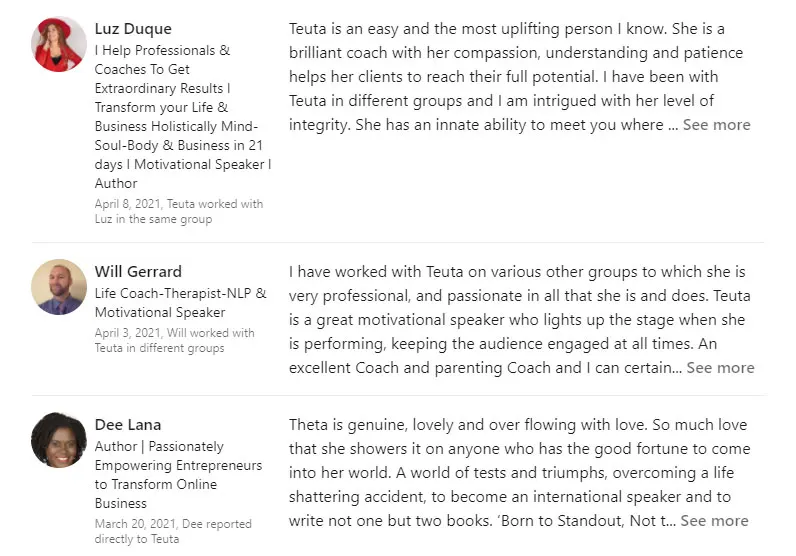This screenshot has height=556, width=796.
Task: Open Luz Duque's profile photo
Action: 59,44
